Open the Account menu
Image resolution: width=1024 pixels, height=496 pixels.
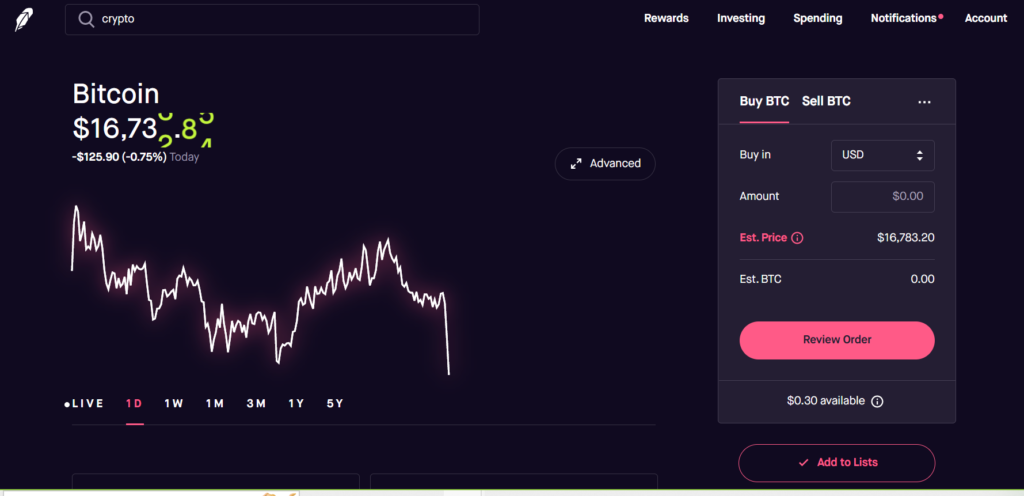click(986, 18)
